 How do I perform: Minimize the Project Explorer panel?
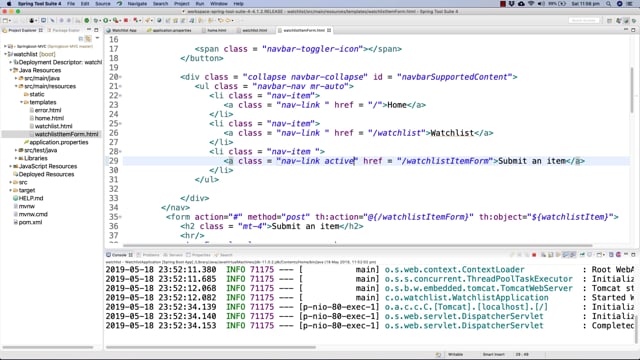point(89,30)
